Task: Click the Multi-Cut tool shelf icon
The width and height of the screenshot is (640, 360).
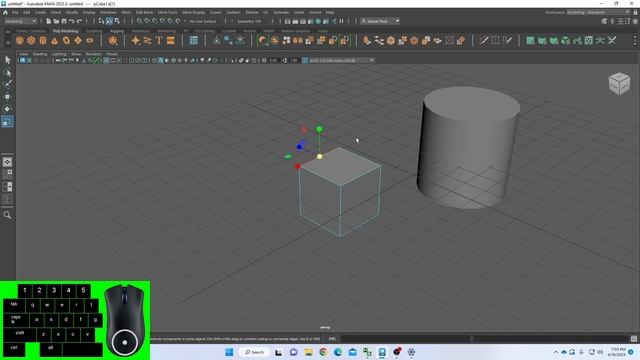Action: tap(484, 40)
